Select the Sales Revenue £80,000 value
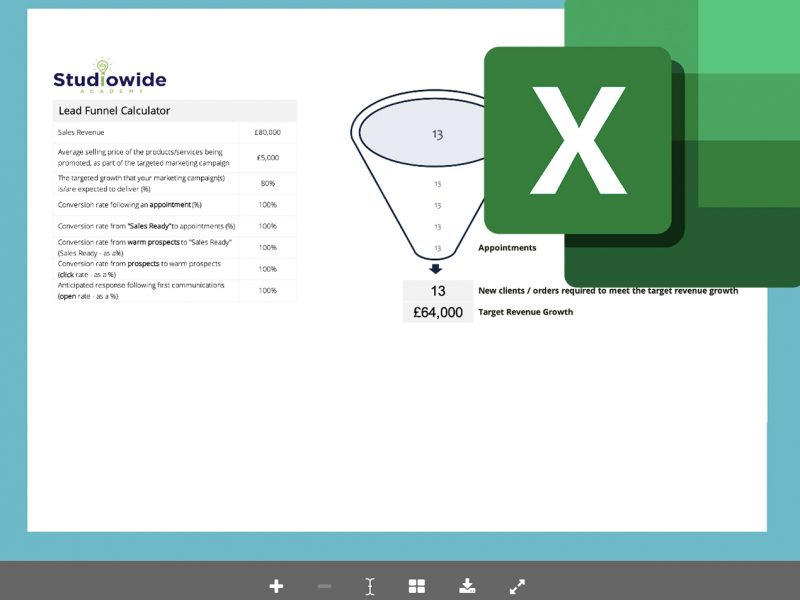This screenshot has width=800, height=600. (267, 132)
